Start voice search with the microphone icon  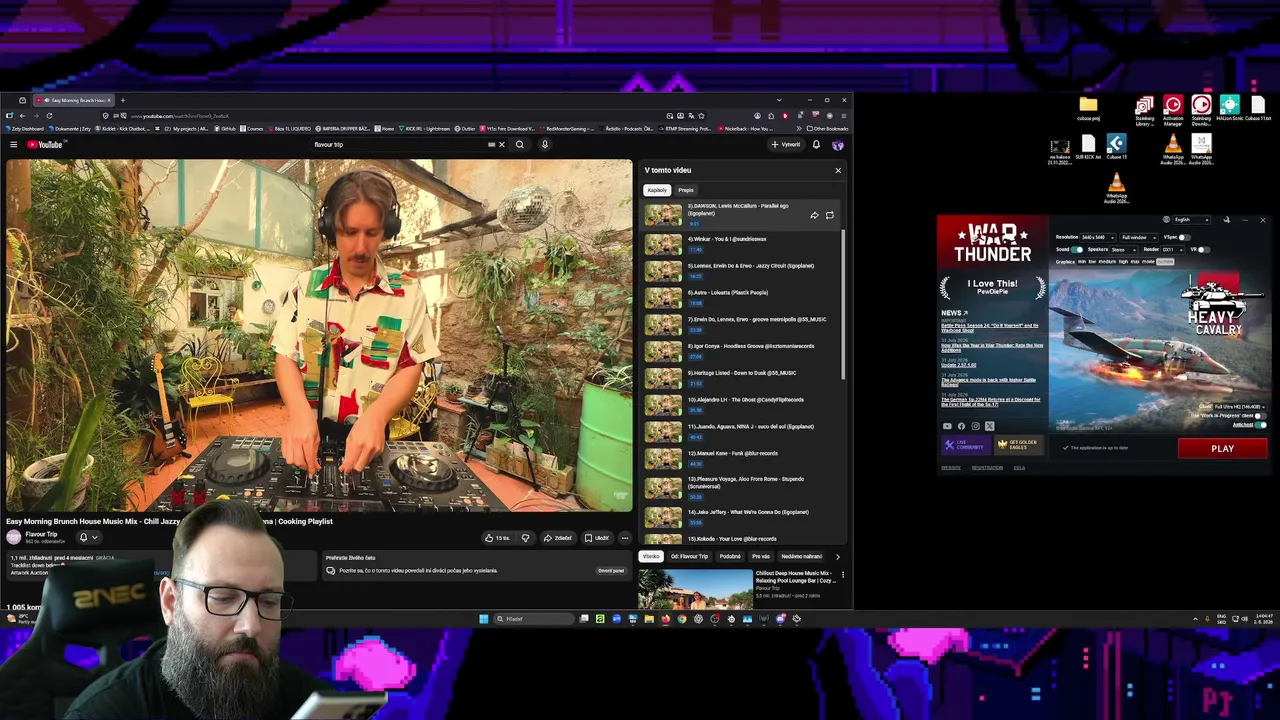pyautogui.click(x=544, y=145)
